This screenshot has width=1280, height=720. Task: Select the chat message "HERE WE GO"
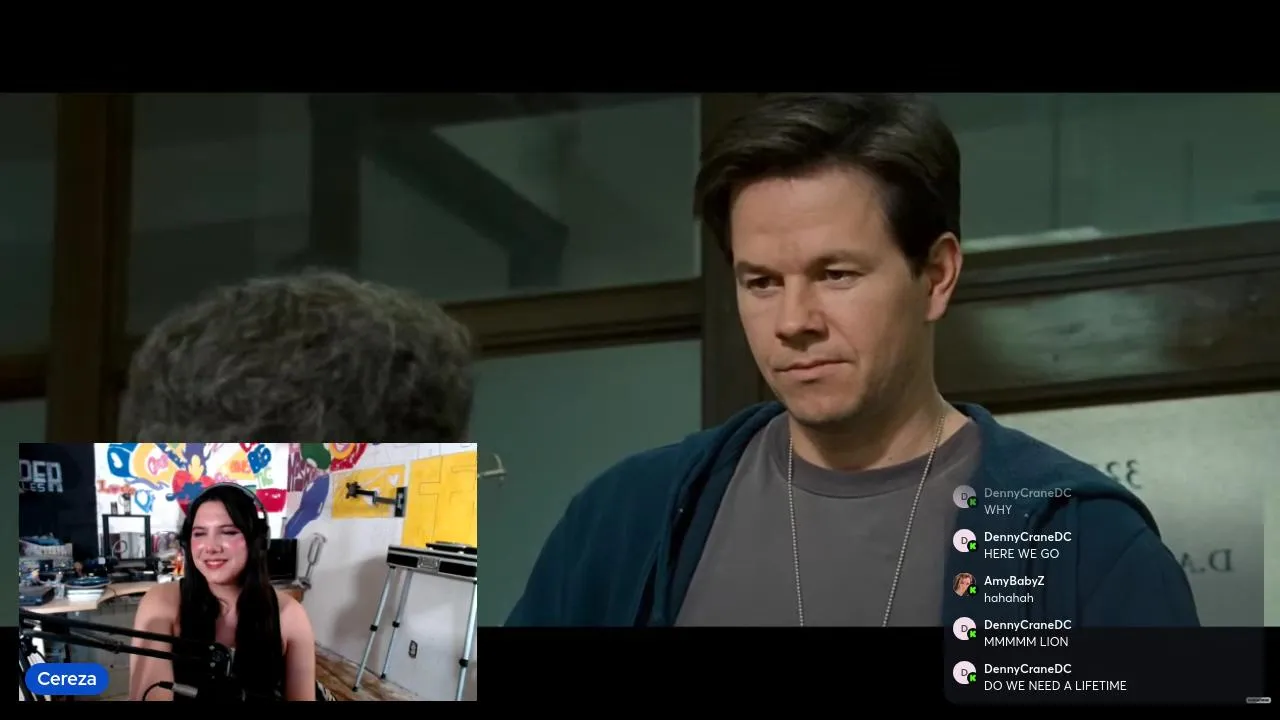coord(1021,554)
